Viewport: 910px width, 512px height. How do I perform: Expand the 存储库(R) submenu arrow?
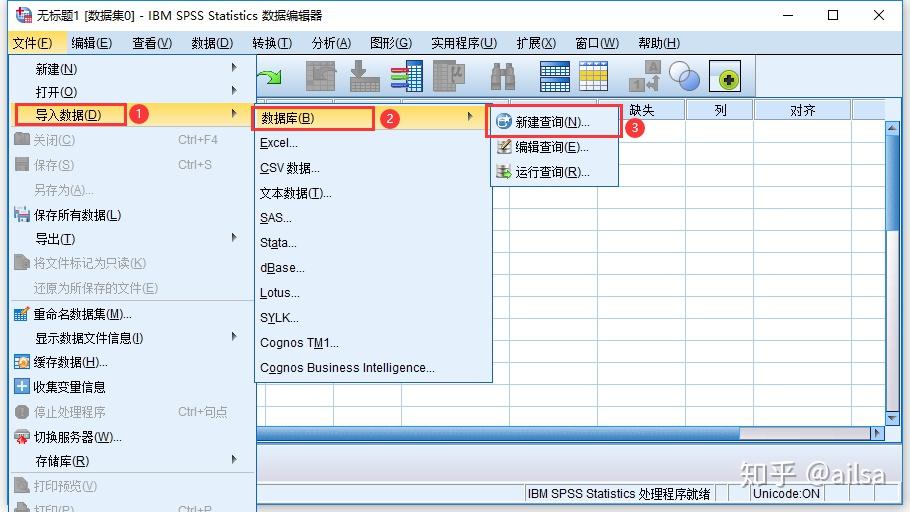(234, 459)
